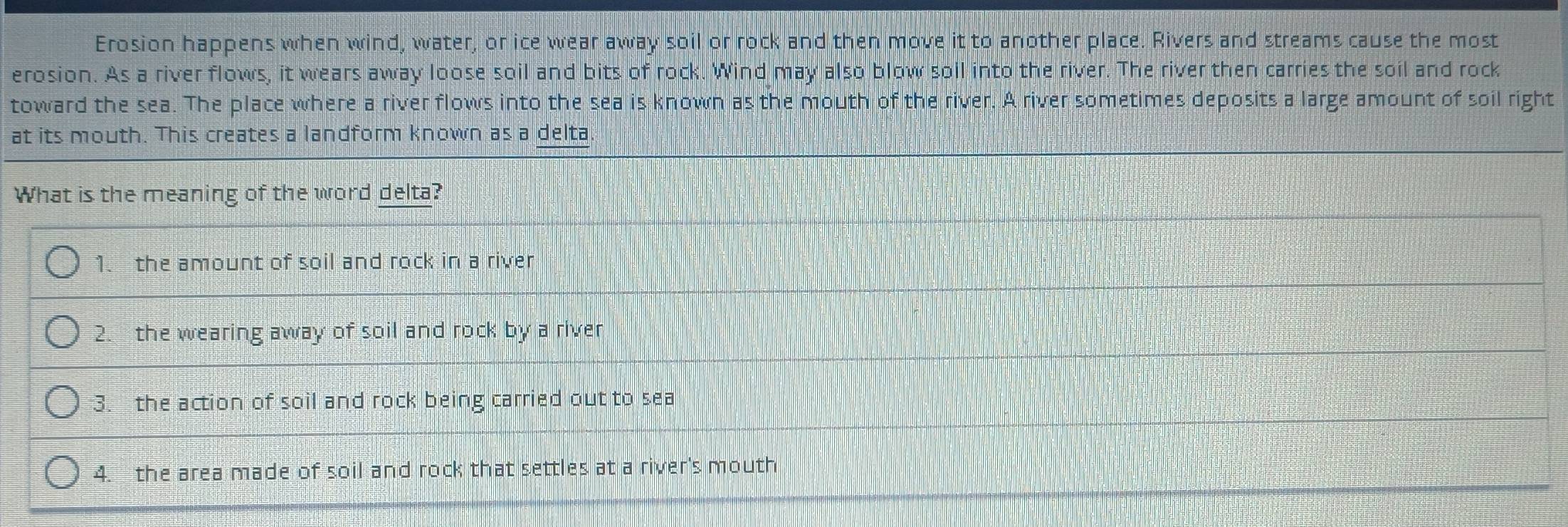Choose the radio button beside answer 2
Screen dimensions: 1568x527
coord(62,333)
